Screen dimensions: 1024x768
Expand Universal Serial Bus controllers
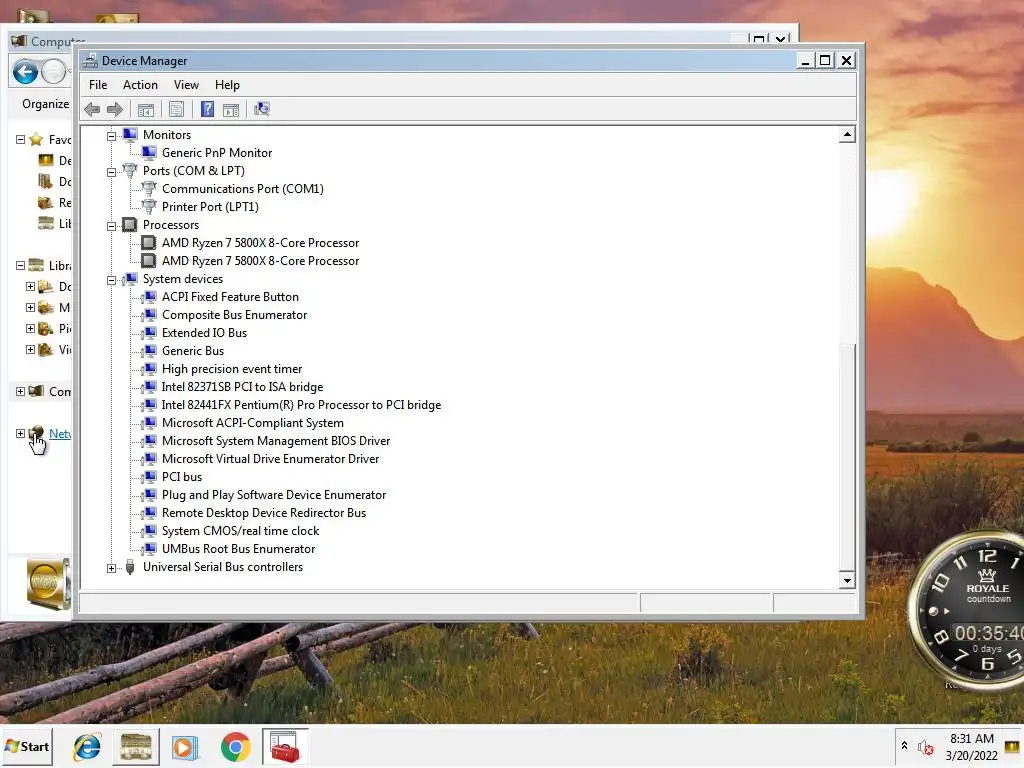[112, 568]
